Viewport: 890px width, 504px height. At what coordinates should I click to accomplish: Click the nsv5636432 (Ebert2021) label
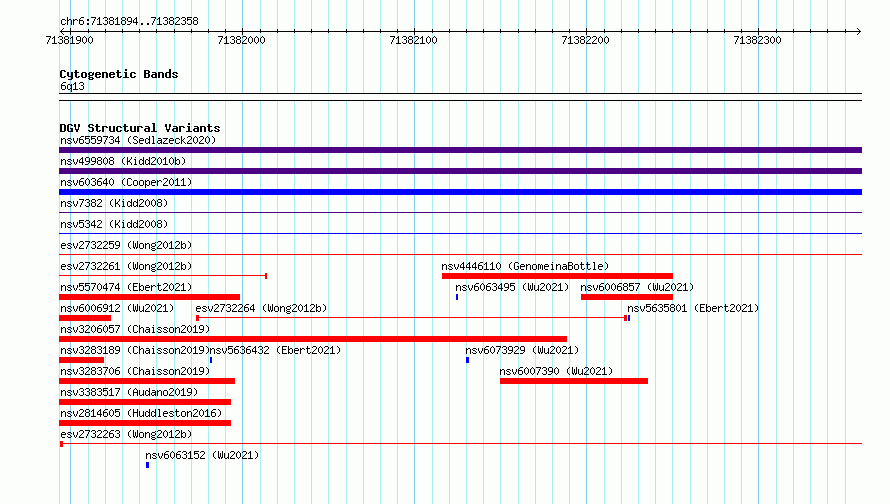[275, 350]
